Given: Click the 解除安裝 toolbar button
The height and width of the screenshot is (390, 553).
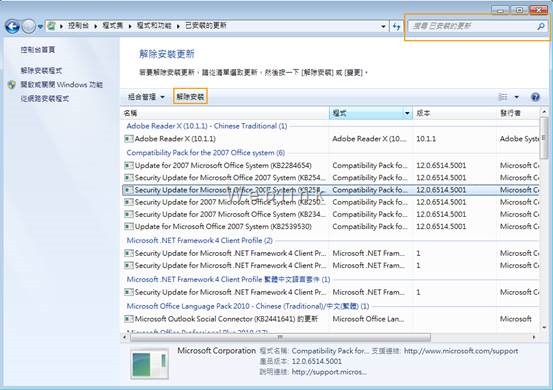Looking at the screenshot, I should pyautogui.click(x=190, y=96).
